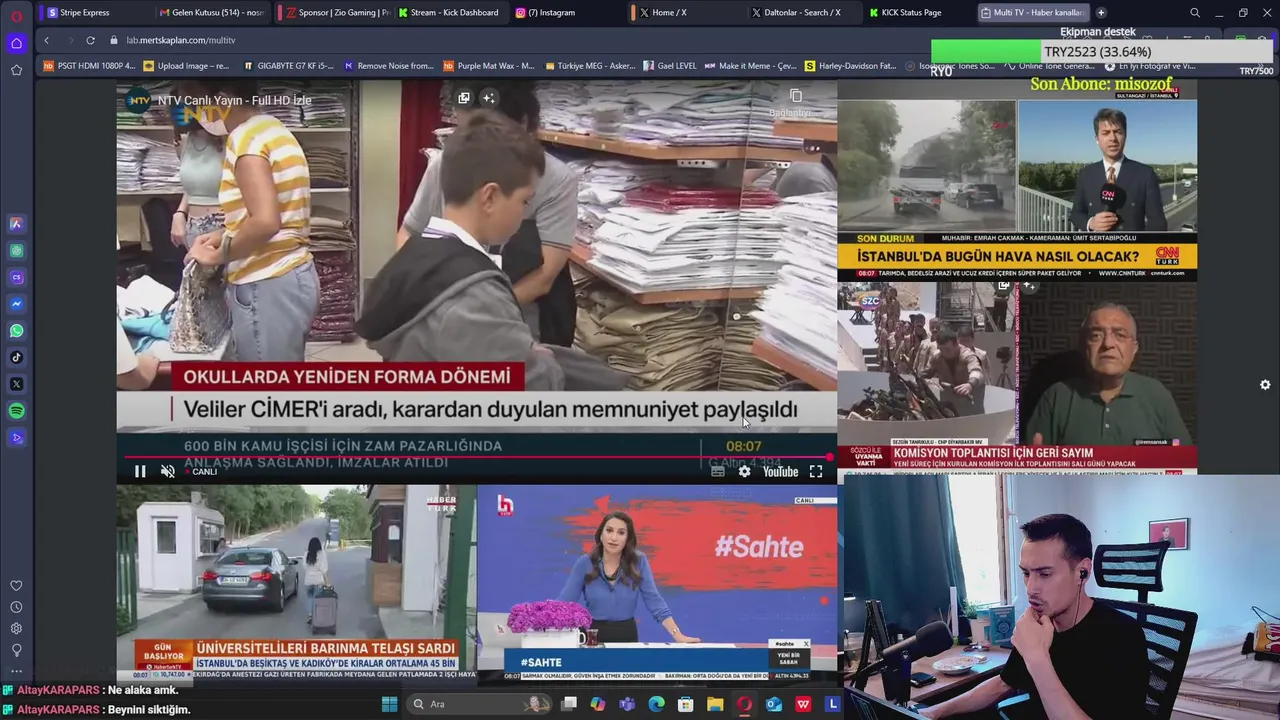This screenshot has height=720, width=1280.
Task: Open Make it Meme bookmark
Action: [751, 66]
